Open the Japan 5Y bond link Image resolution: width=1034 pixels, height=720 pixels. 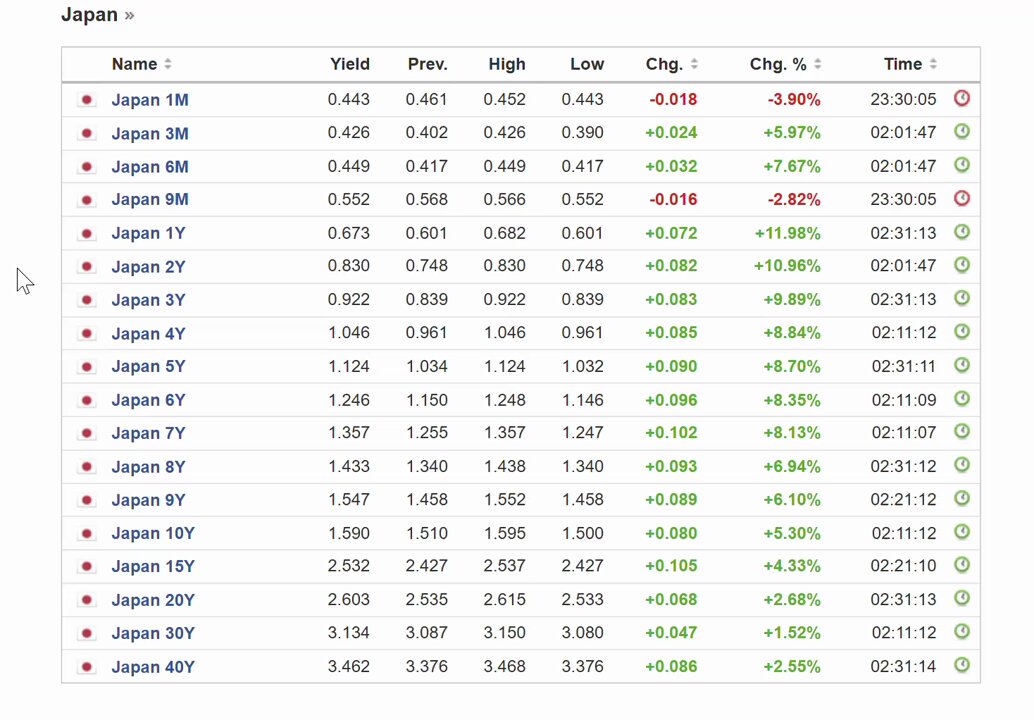pos(148,367)
